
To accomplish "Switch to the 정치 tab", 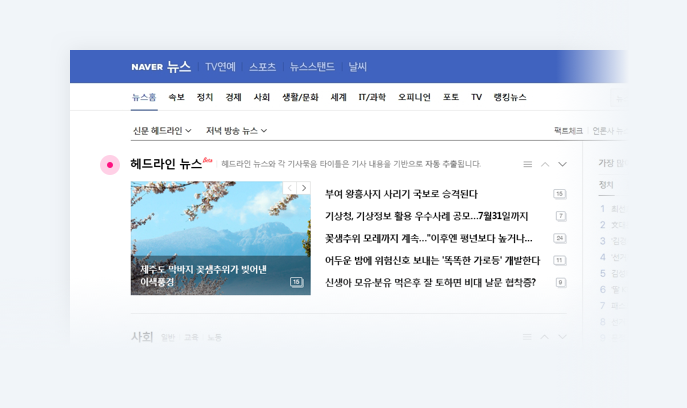I will [x=205, y=97].
